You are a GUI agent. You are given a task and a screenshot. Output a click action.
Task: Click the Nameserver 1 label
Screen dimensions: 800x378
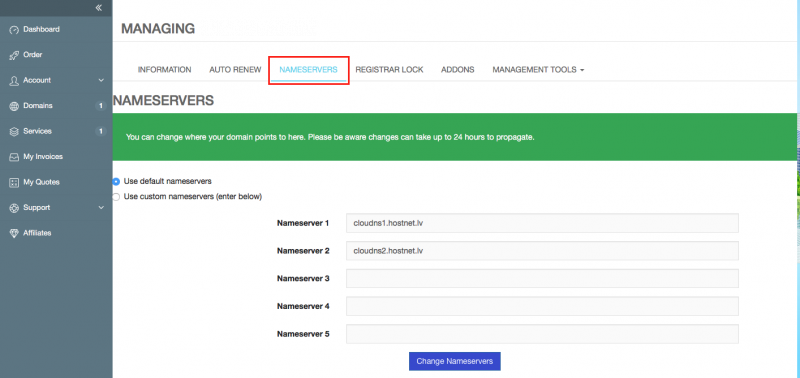[303, 223]
